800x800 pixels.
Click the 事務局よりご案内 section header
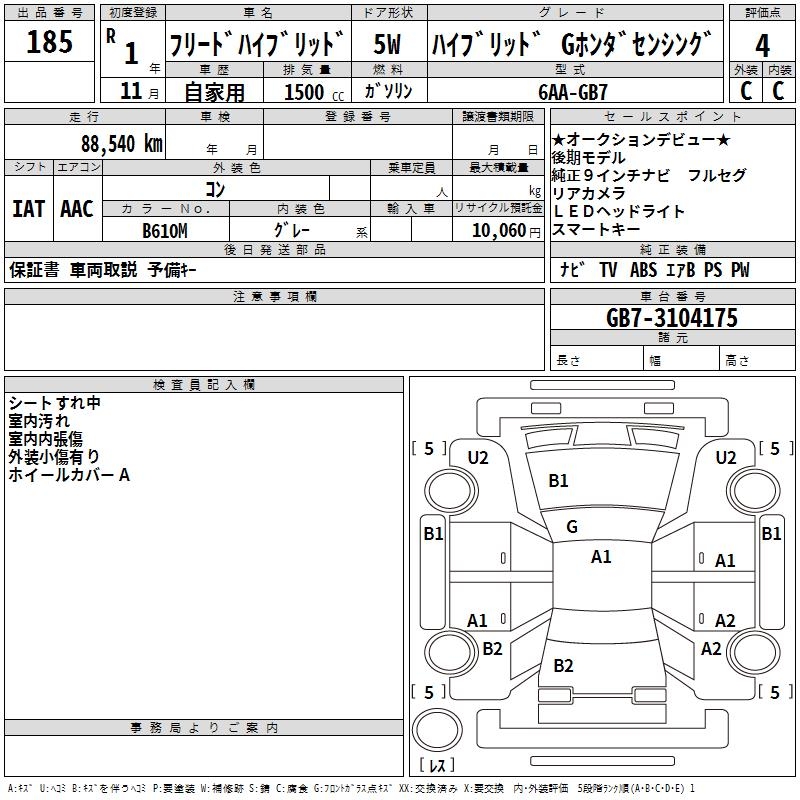tap(204, 728)
